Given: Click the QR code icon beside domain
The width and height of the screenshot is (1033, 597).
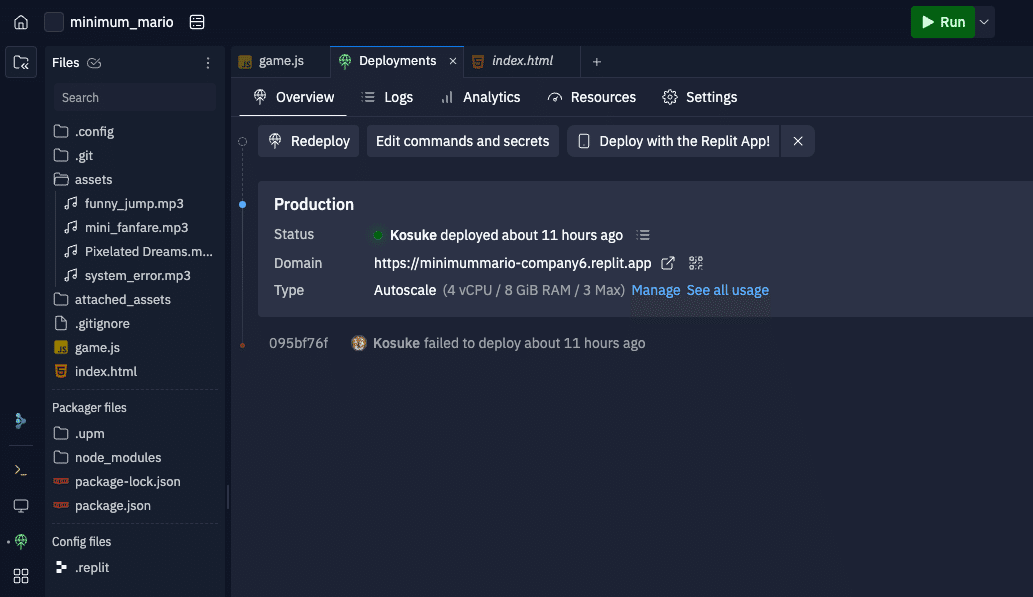Looking at the screenshot, I should click(696, 263).
